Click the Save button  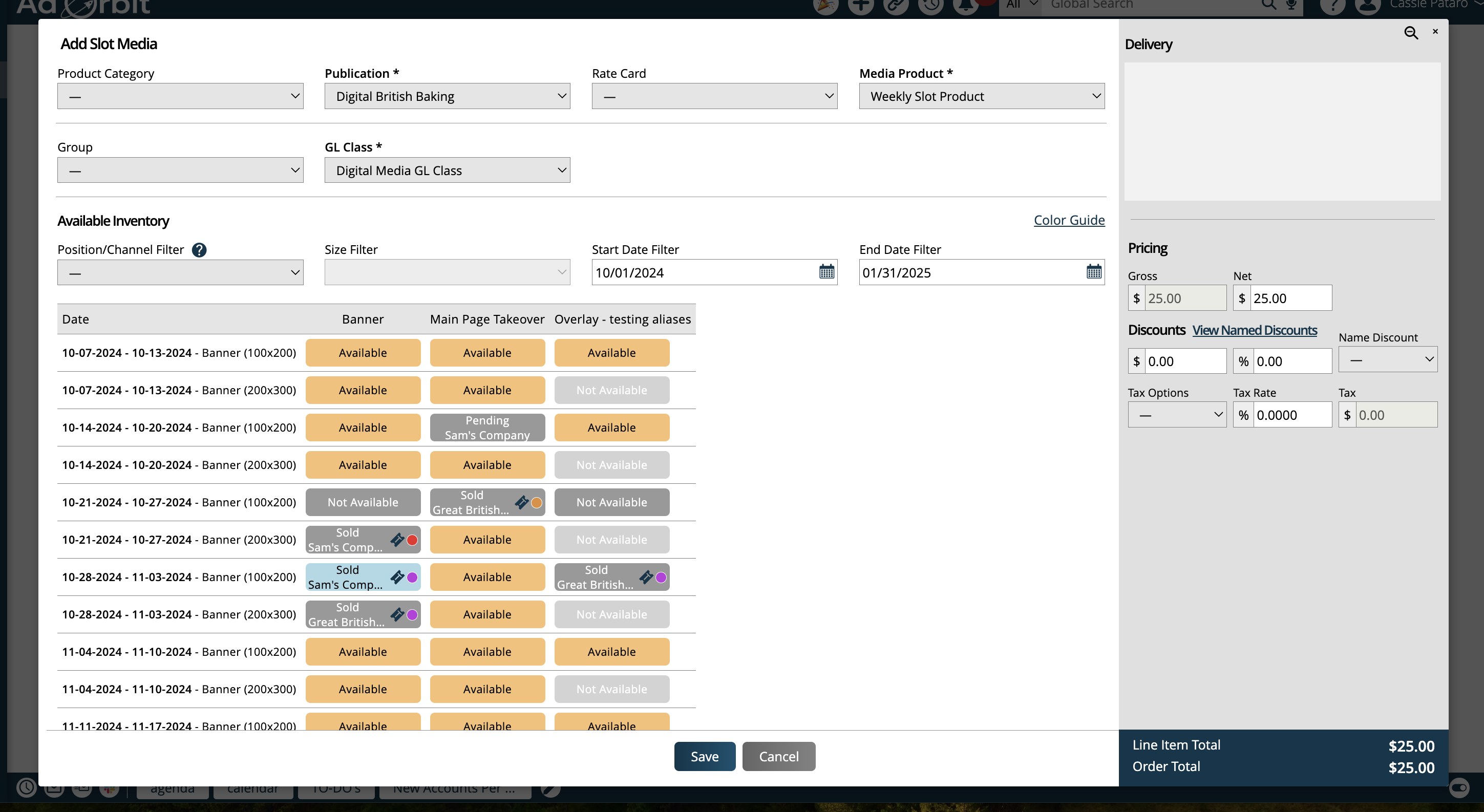[704, 756]
